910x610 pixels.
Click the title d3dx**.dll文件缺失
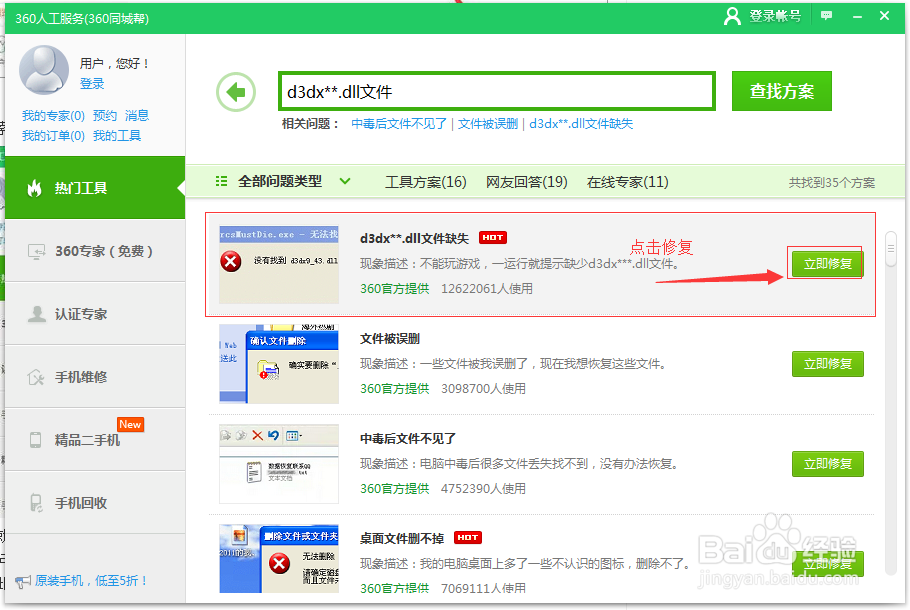[414, 239]
